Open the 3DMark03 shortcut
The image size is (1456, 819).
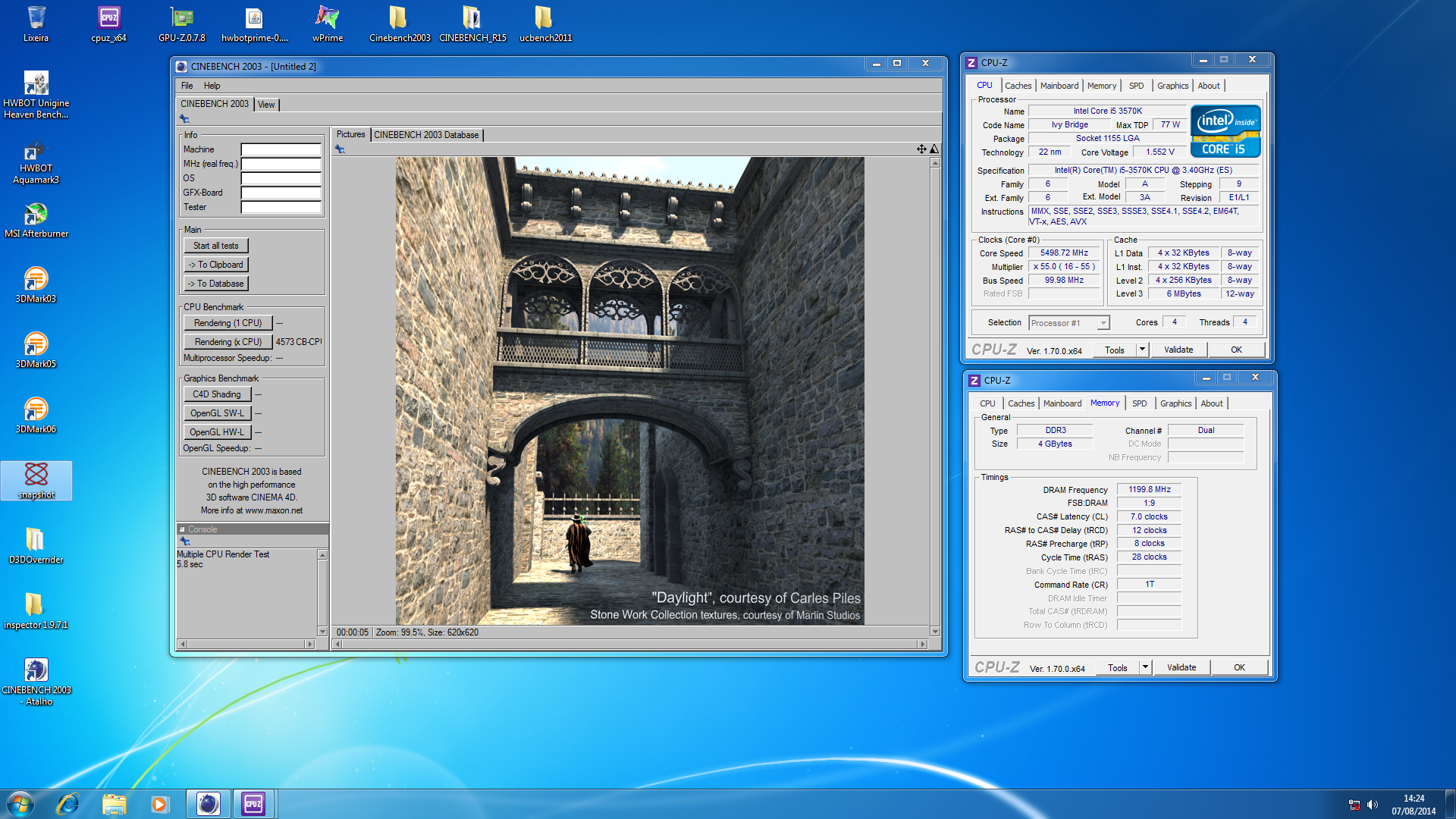tap(36, 284)
